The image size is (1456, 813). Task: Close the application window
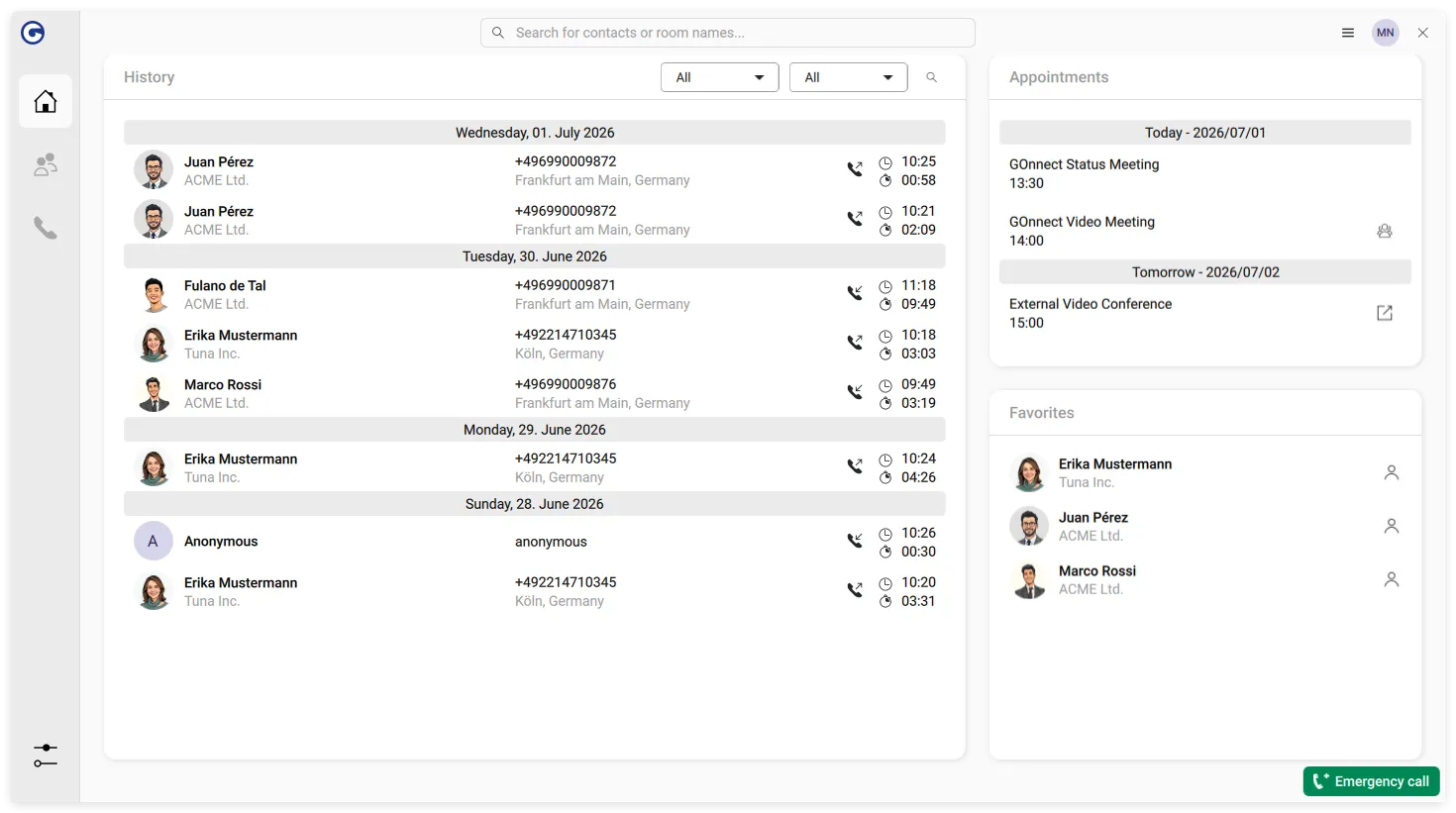[1423, 33]
